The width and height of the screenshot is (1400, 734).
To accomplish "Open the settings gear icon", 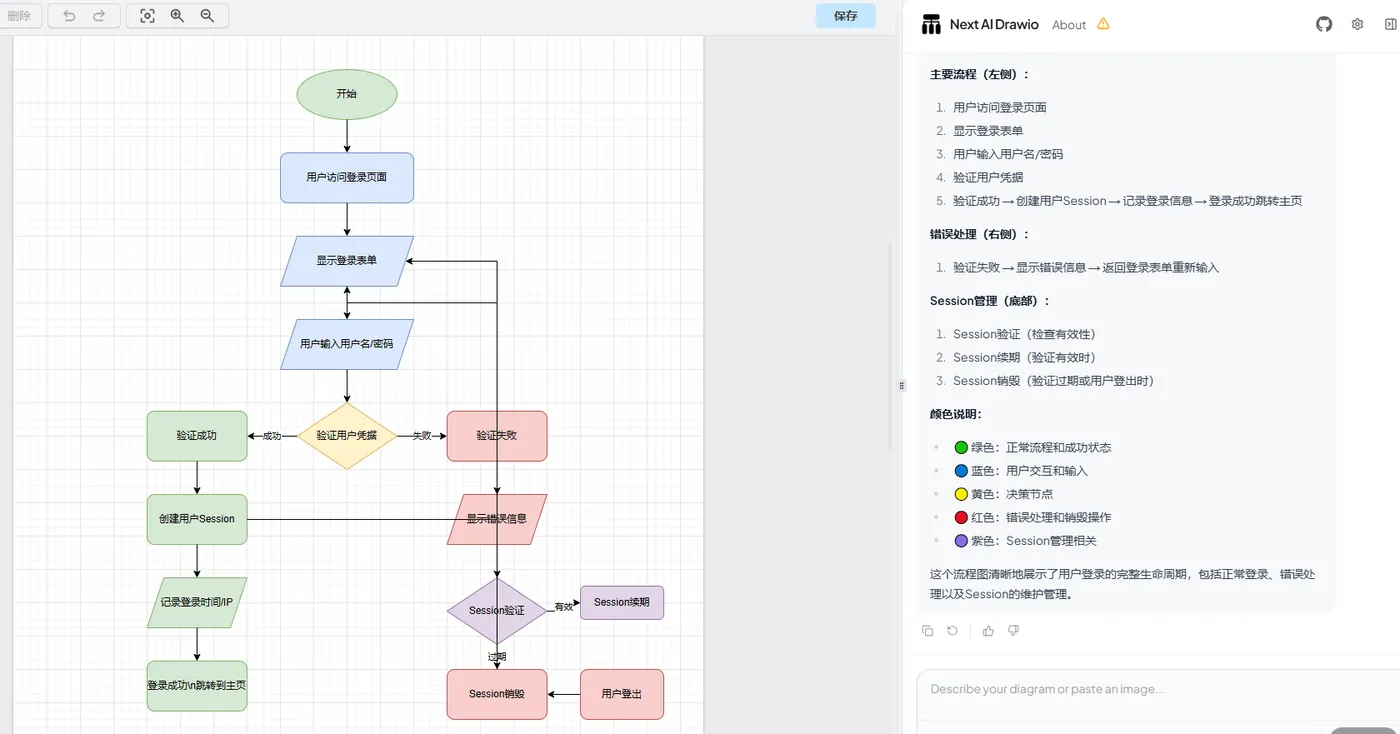I will pyautogui.click(x=1357, y=24).
